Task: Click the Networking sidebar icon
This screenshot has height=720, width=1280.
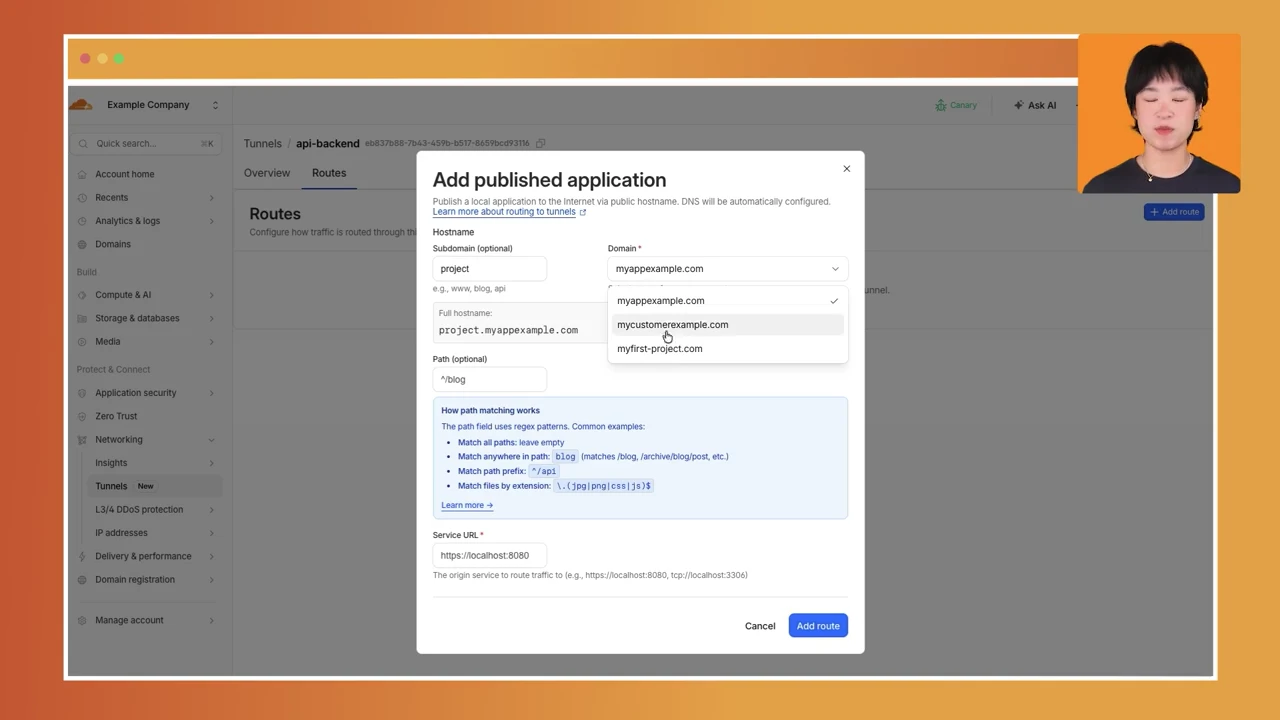Action: (82, 440)
